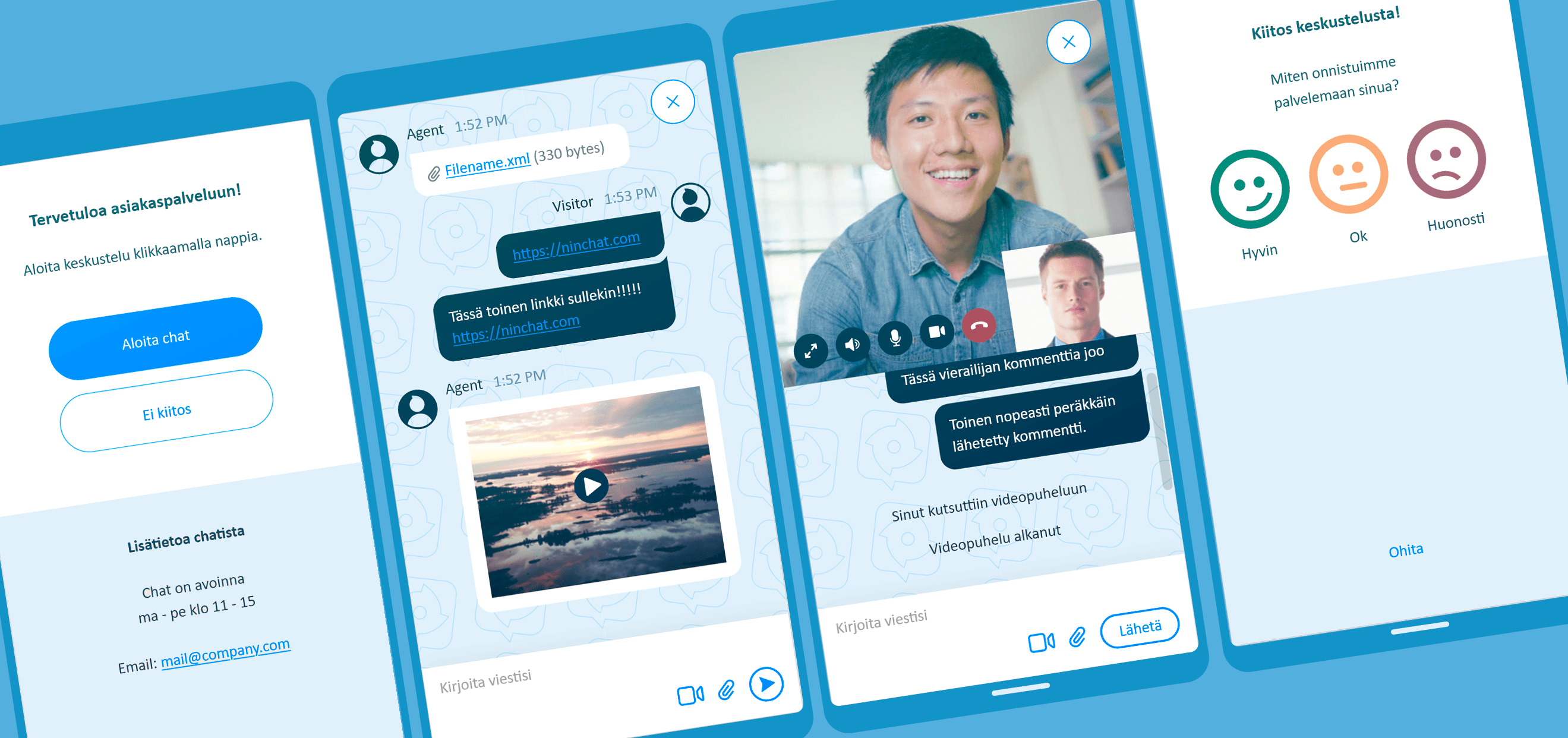Start chat with Aloita chat button
Screen dimensions: 1568x738
156,339
